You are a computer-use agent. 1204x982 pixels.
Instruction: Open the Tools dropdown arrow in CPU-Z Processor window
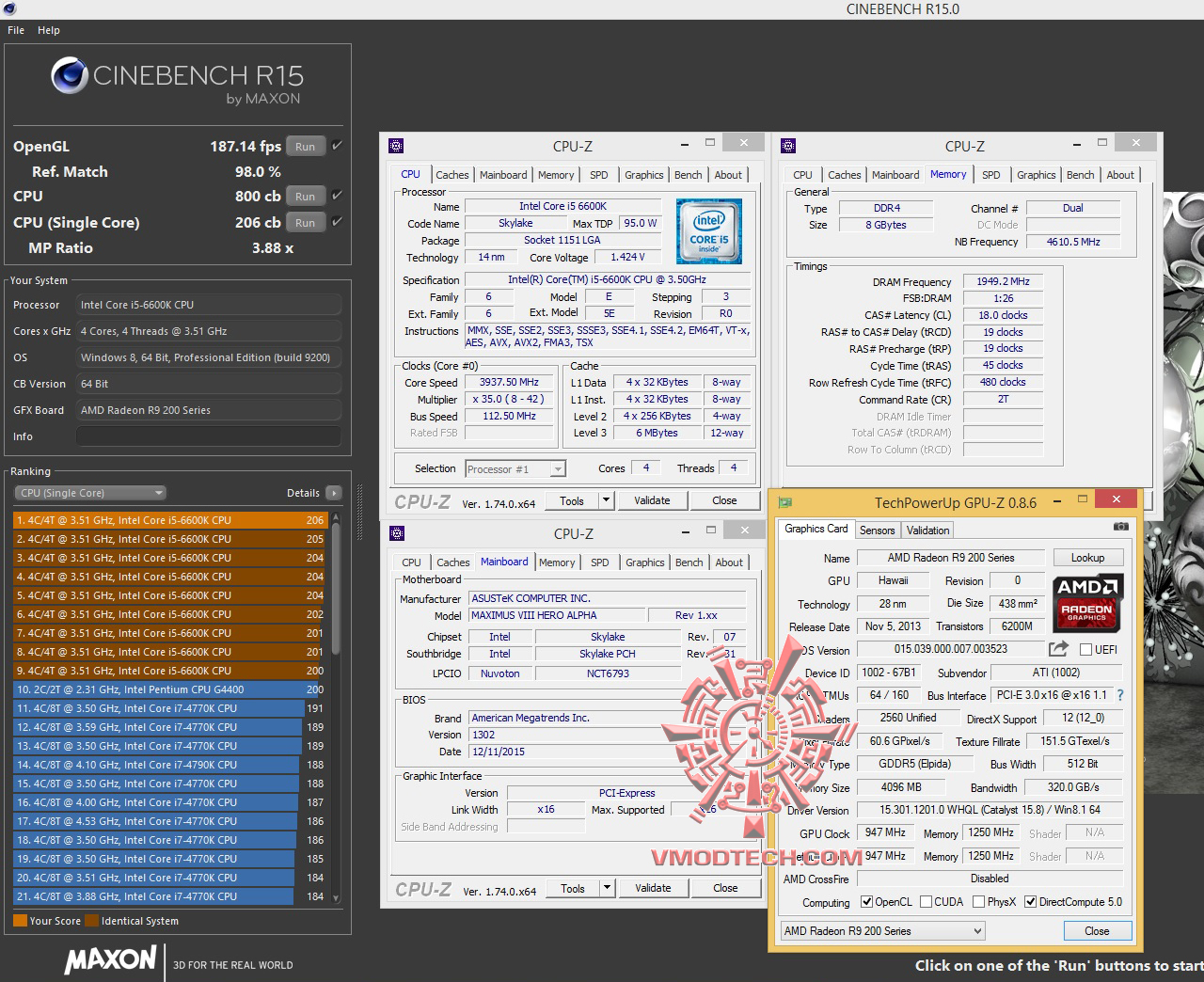(x=607, y=500)
